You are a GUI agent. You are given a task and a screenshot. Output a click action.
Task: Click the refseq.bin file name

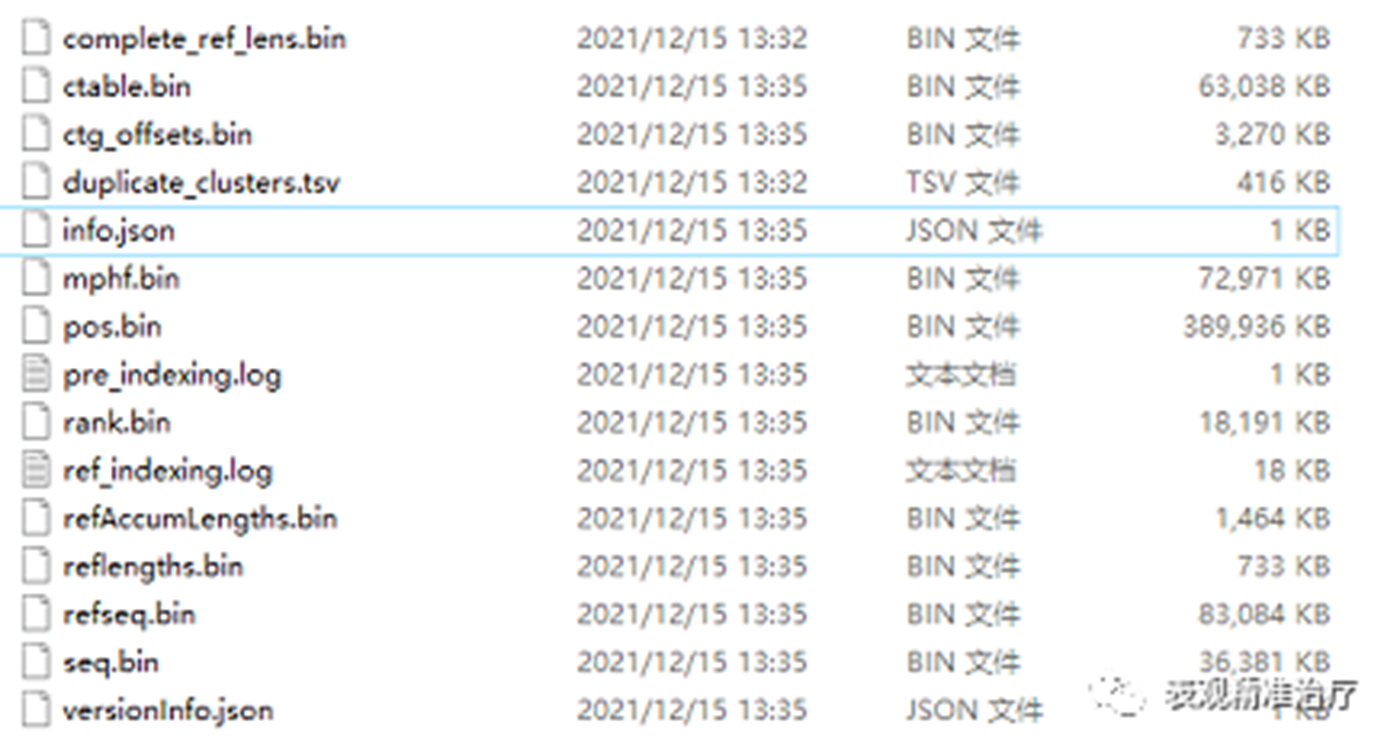(129, 615)
